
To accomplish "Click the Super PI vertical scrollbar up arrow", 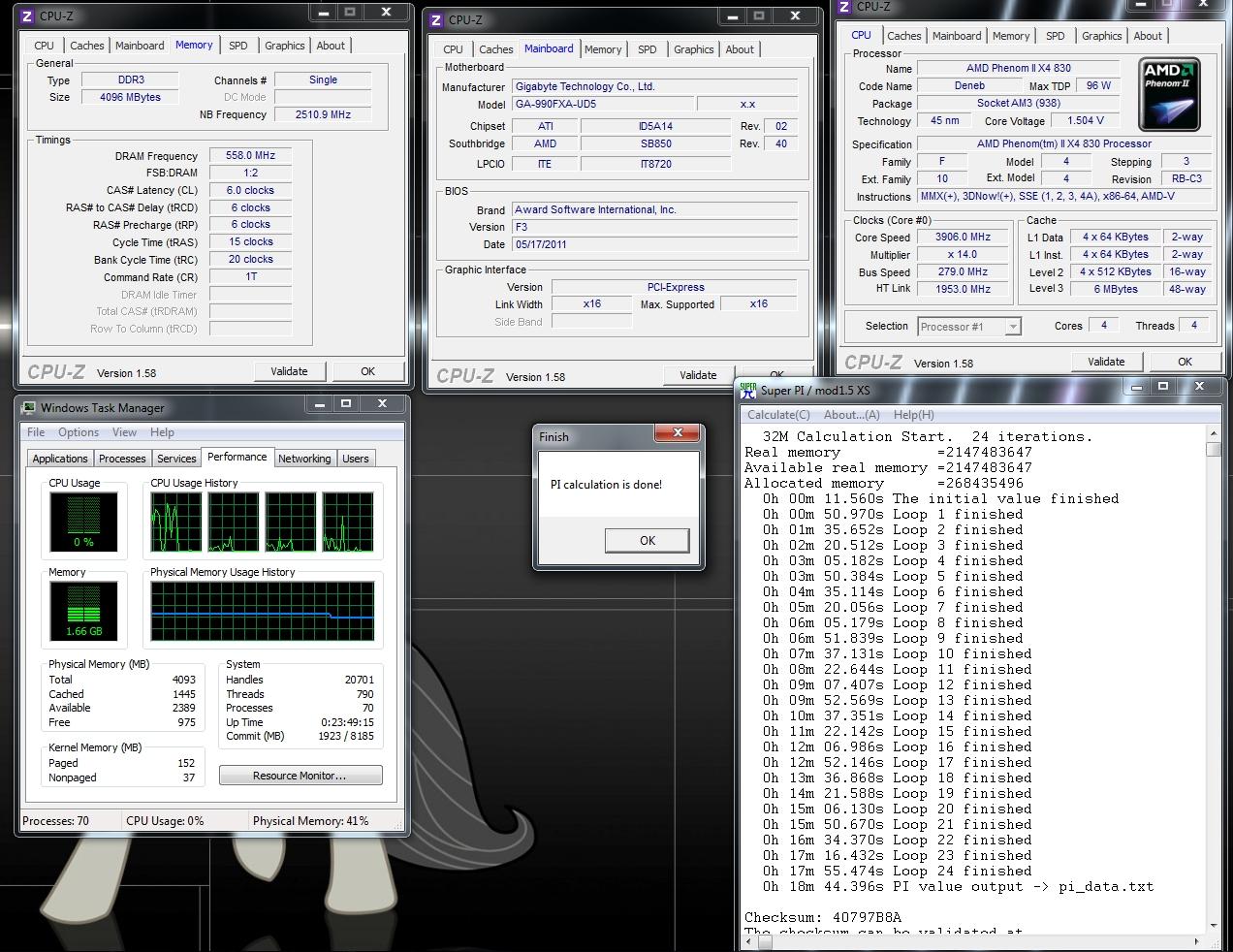I will coord(1214,433).
